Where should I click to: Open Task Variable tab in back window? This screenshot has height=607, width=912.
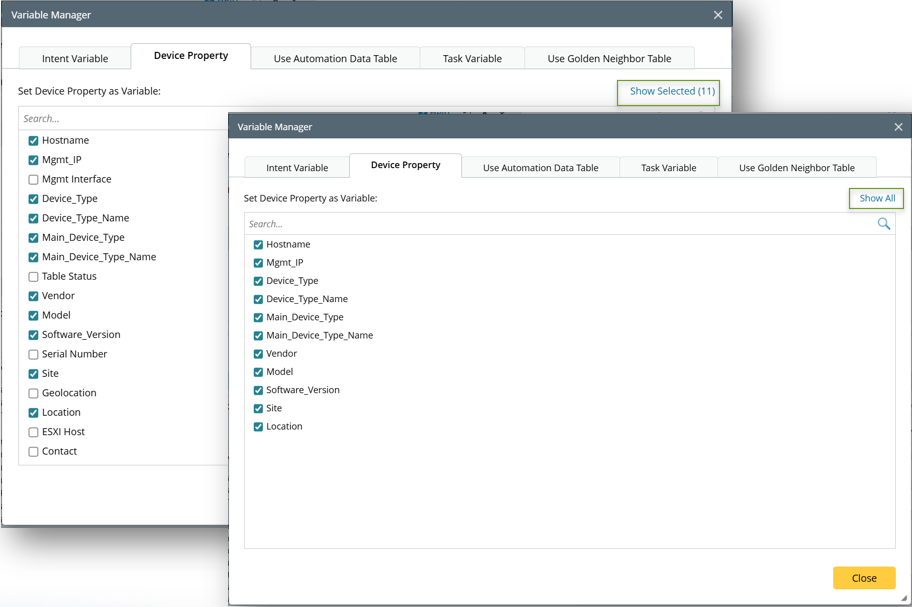tap(472, 58)
